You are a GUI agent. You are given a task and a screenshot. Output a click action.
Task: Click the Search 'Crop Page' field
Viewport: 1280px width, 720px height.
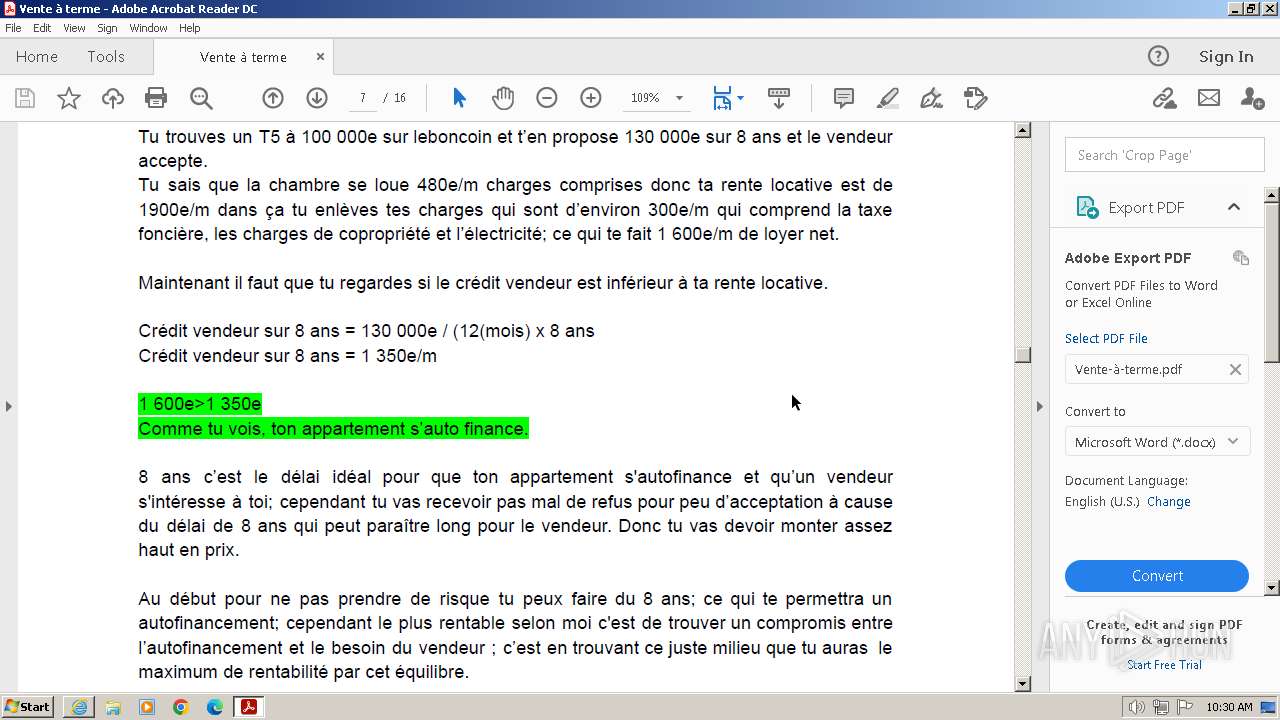pyautogui.click(x=1165, y=155)
